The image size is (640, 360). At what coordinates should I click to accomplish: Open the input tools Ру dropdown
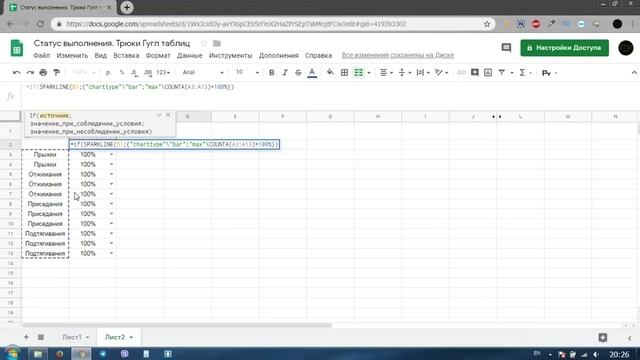coord(549,73)
